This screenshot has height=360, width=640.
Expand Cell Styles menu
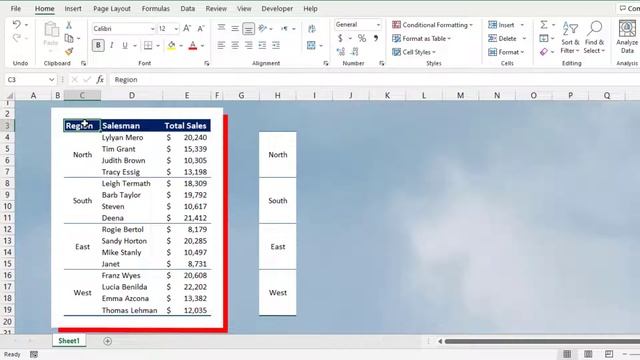click(x=414, y=52)
